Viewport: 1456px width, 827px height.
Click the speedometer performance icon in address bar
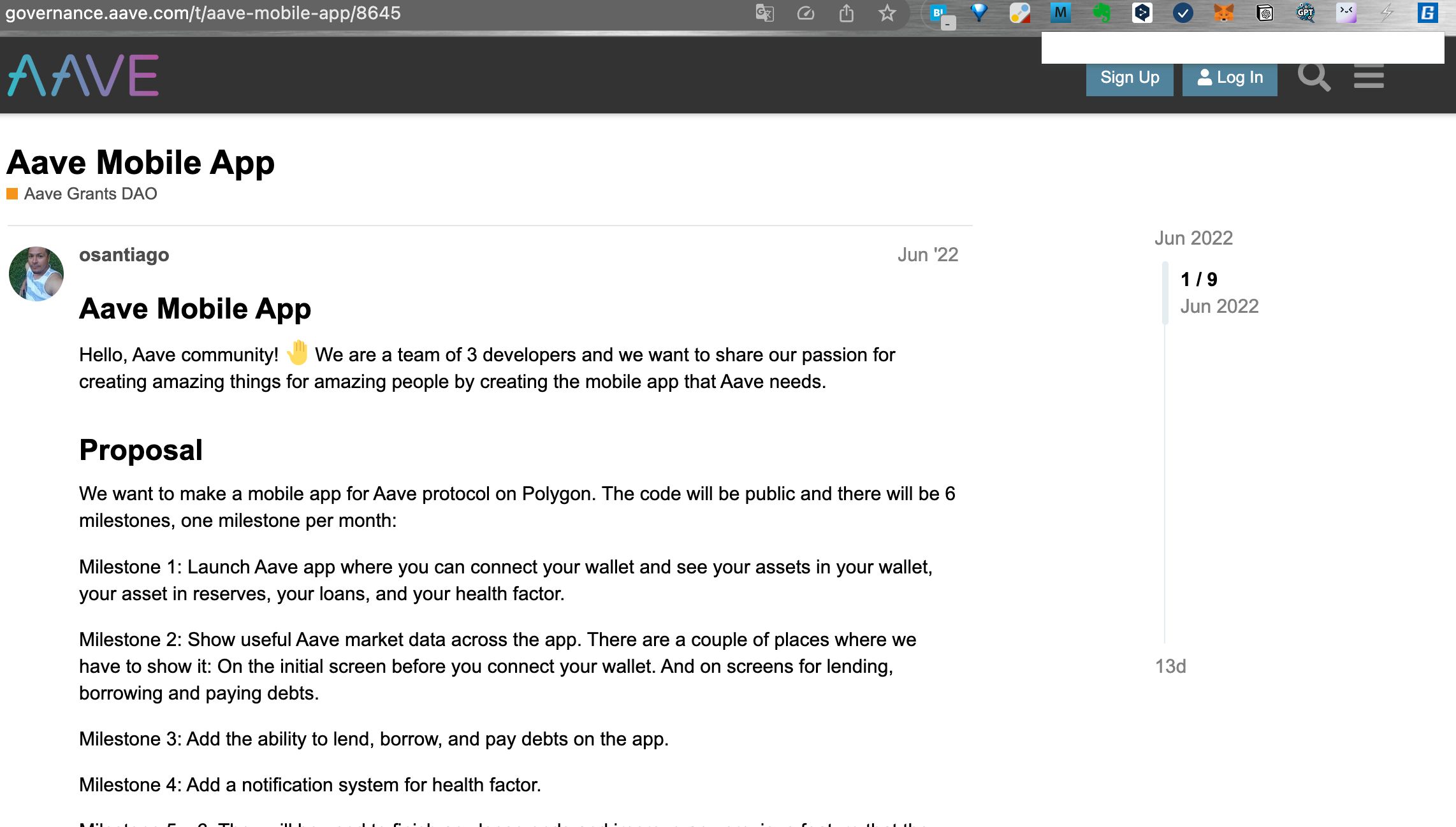pos(805,13)
